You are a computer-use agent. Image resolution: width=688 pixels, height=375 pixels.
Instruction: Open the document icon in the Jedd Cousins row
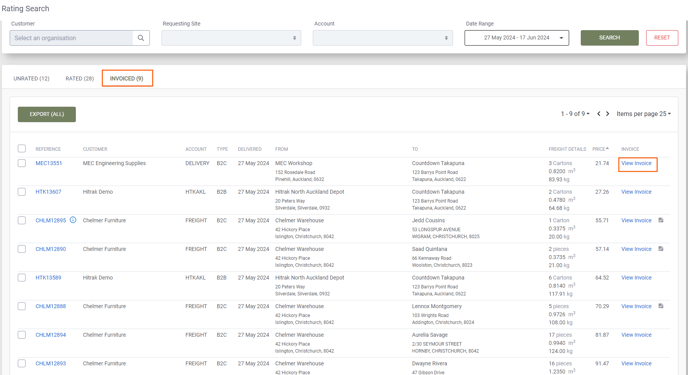coord(661,220)
